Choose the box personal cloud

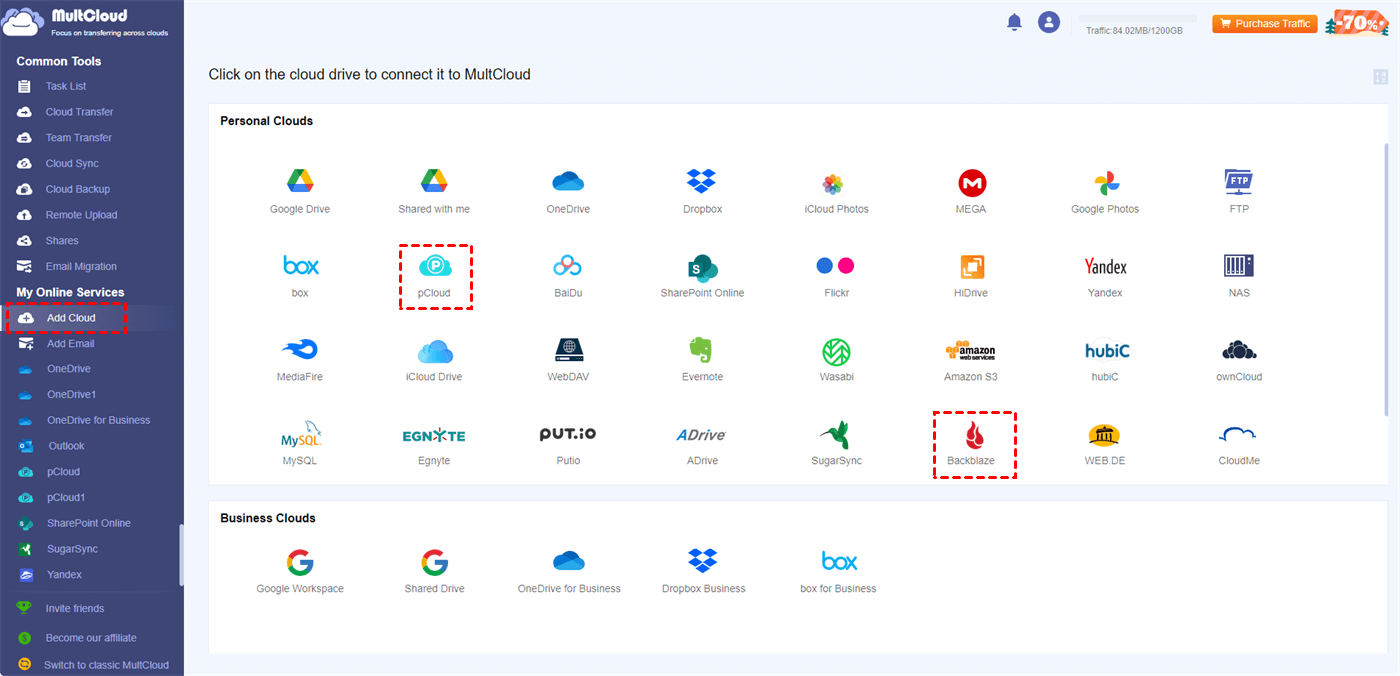coord(300,275)
